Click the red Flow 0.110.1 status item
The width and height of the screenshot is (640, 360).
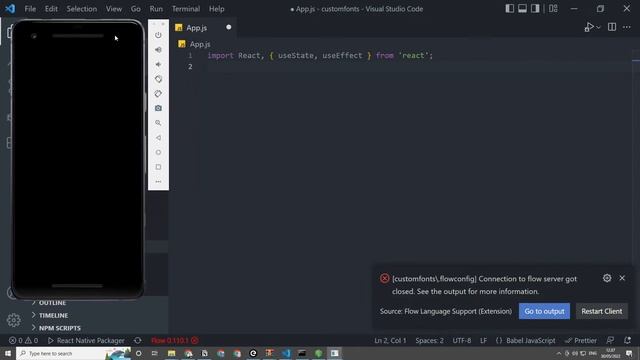point(175,340)
